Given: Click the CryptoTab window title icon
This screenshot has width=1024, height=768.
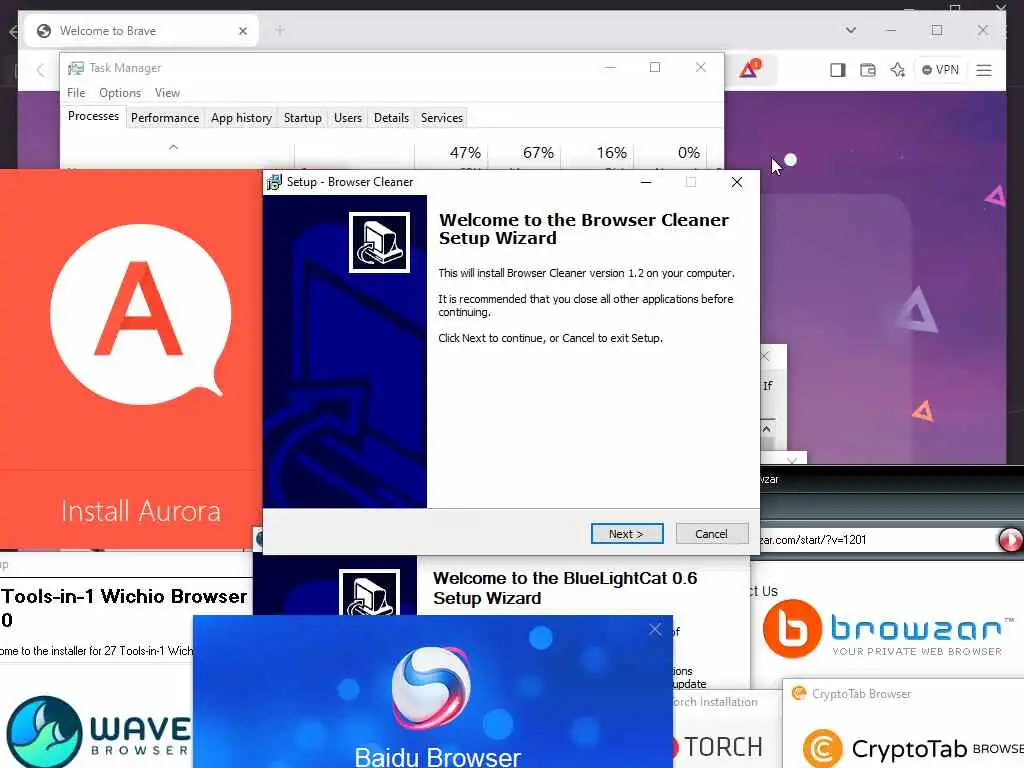Looking at the screenshot, I should (x=799, y=693).
